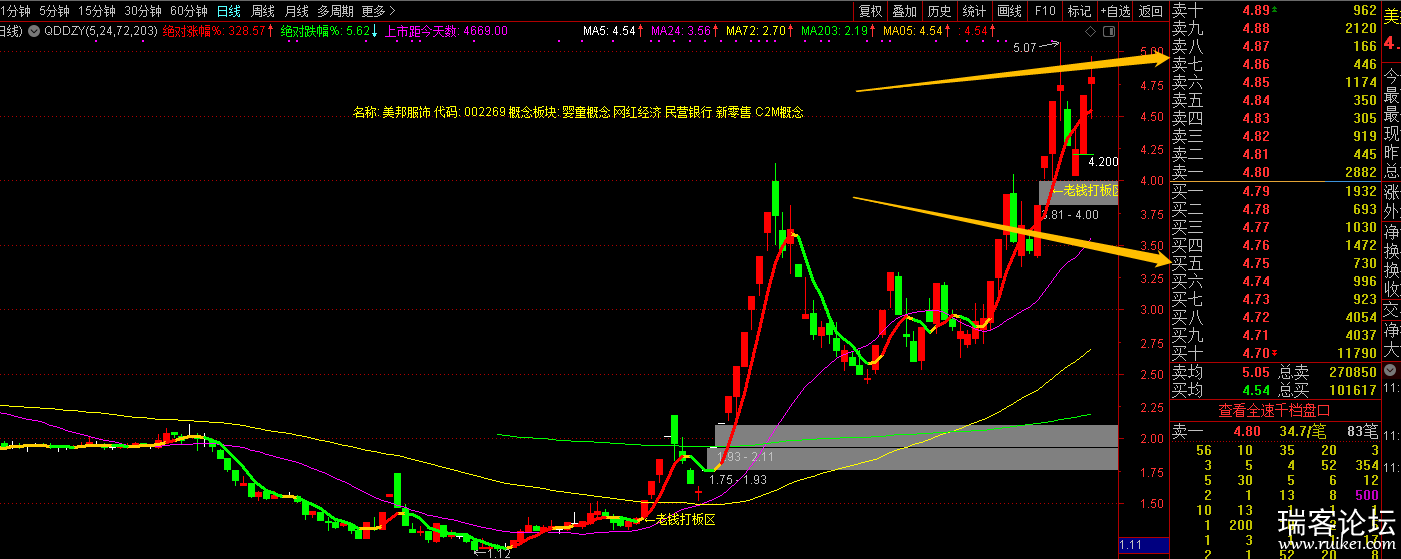Click 上市距今天数 4669.00 readout
The height and width of the screenshot is (559, 1401).
(x=446, y=31)
